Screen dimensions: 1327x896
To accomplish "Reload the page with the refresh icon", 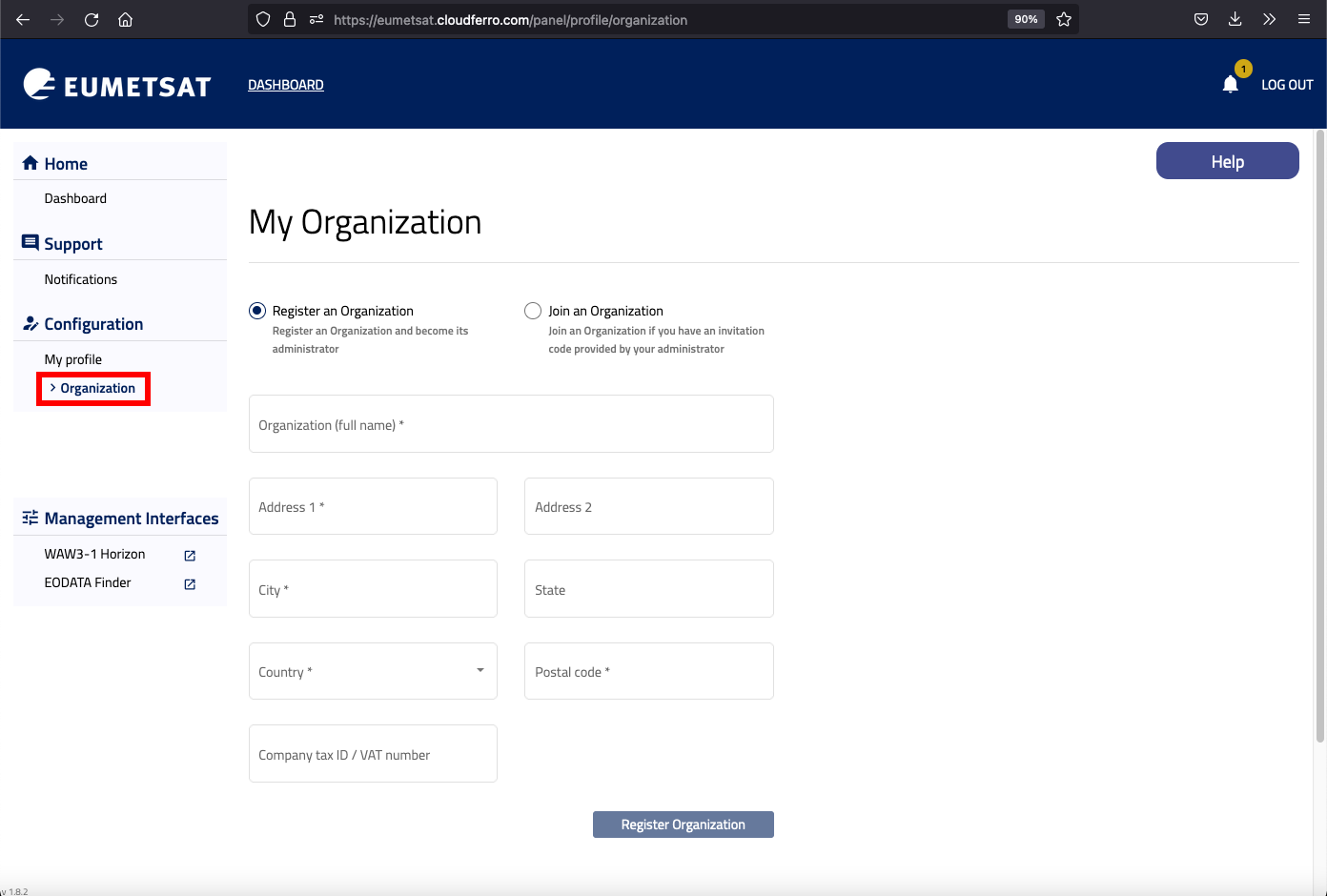I will pos(92,19).
